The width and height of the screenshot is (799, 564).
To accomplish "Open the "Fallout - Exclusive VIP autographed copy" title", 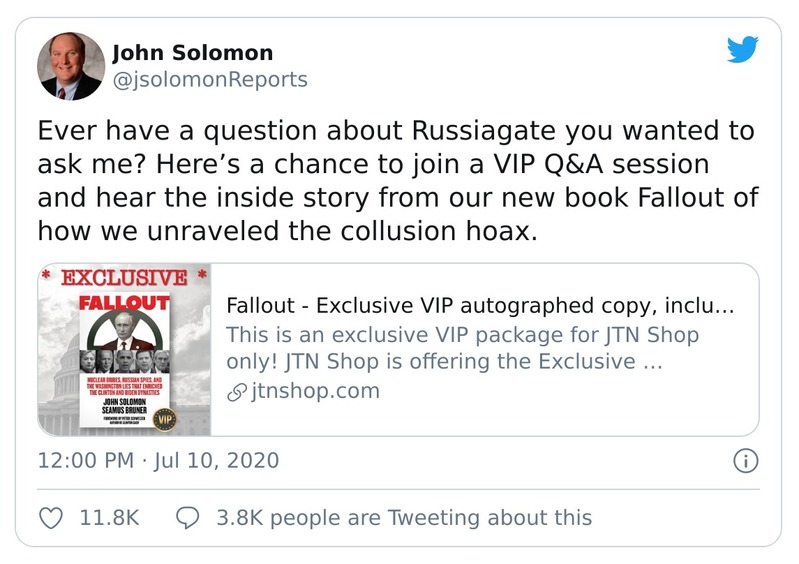I will point(481,307).
